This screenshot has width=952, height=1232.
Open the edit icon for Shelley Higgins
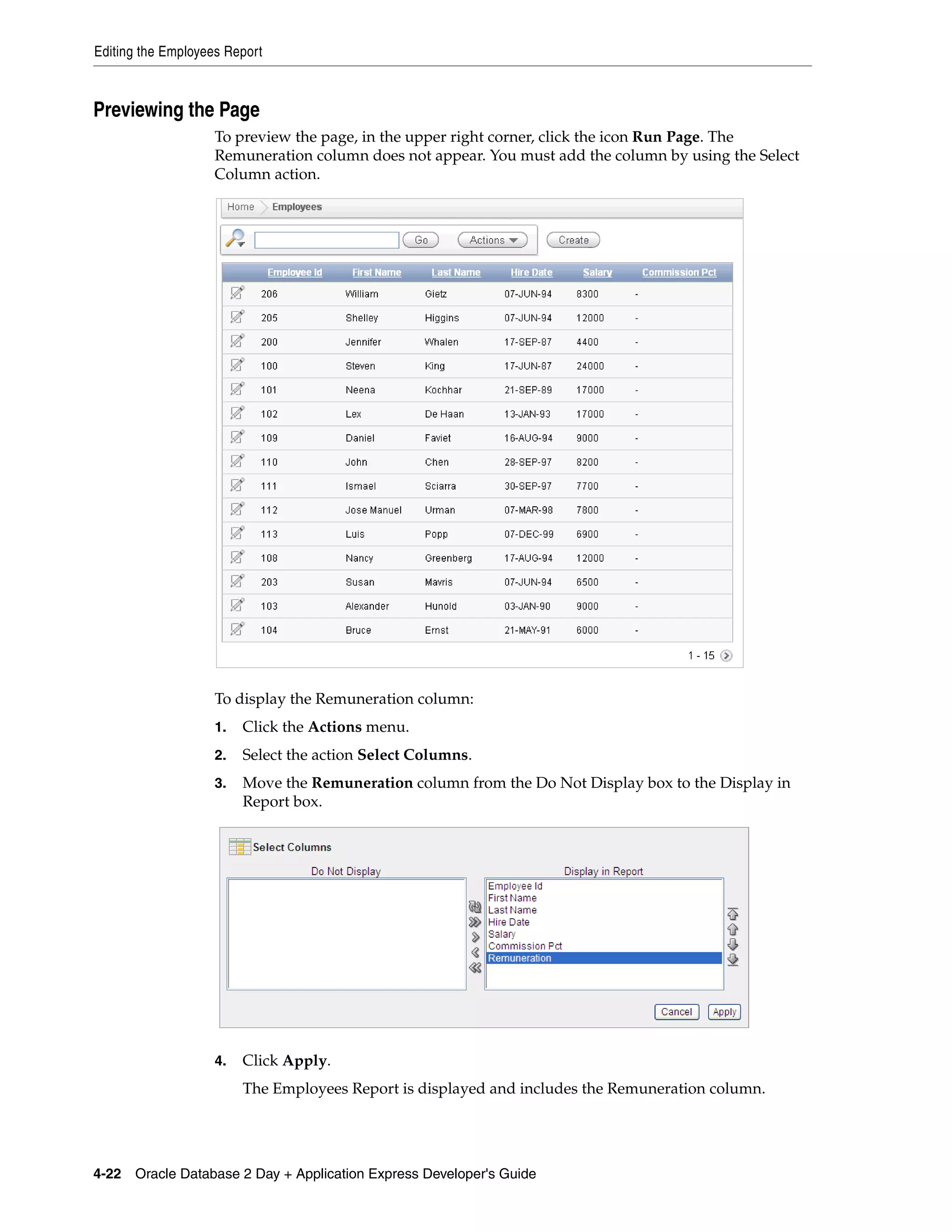pyautogui.click(x=238, y=317)
